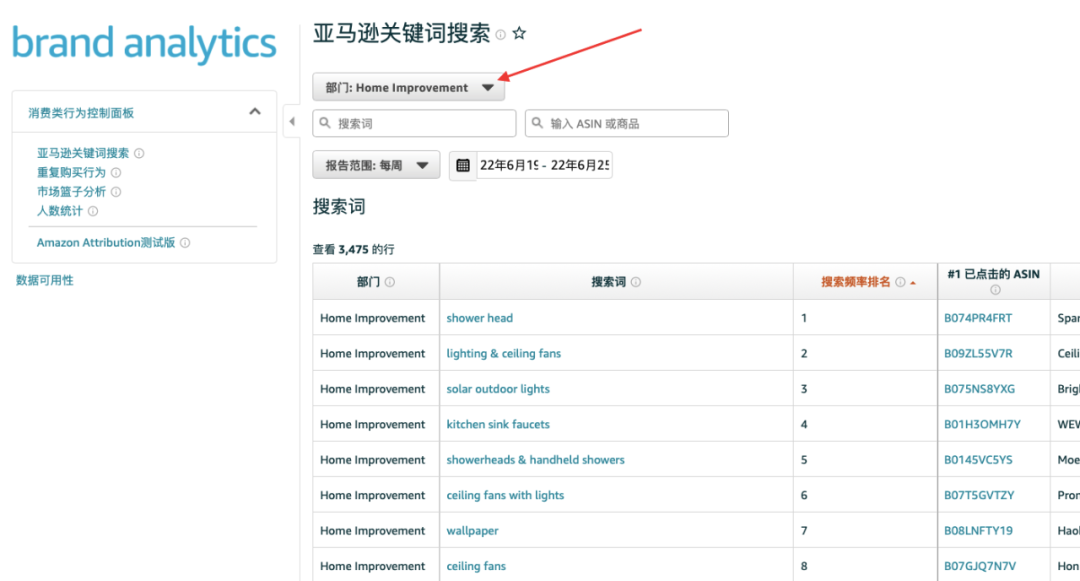
Task: Click magnifier icon in the 搜索词 search box
Action: (x=325, y=123)
